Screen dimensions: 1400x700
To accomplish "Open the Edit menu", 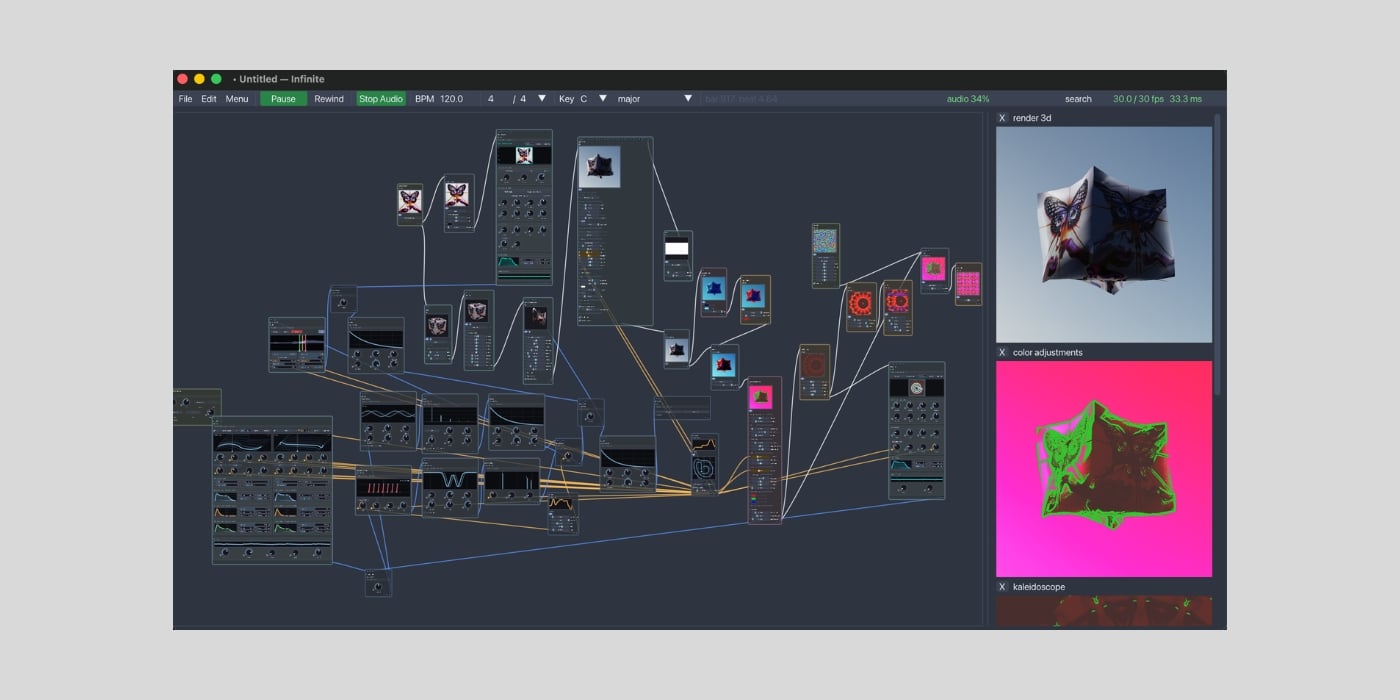I will click(209, 99).
